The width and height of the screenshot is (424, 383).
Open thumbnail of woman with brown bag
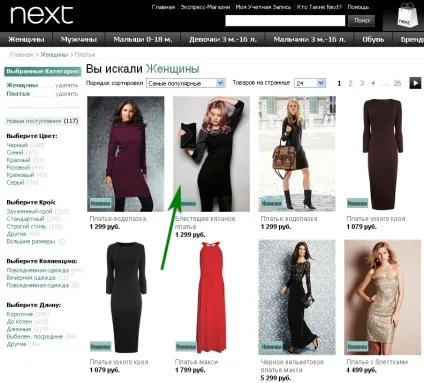point(297,154)
